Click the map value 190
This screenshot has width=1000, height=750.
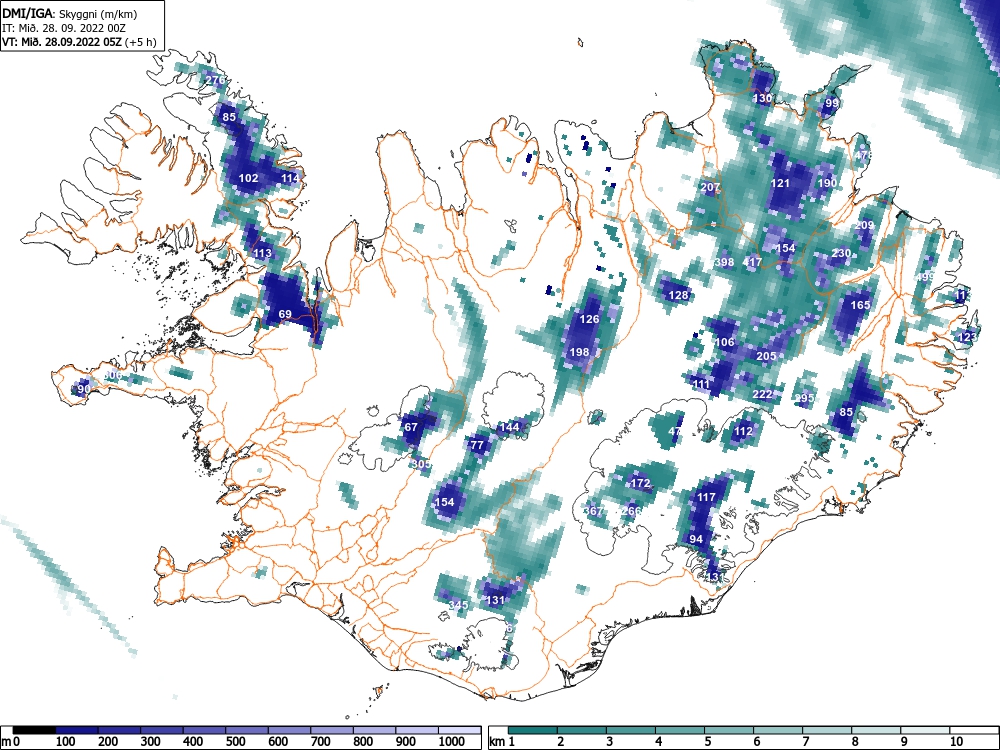827,183
